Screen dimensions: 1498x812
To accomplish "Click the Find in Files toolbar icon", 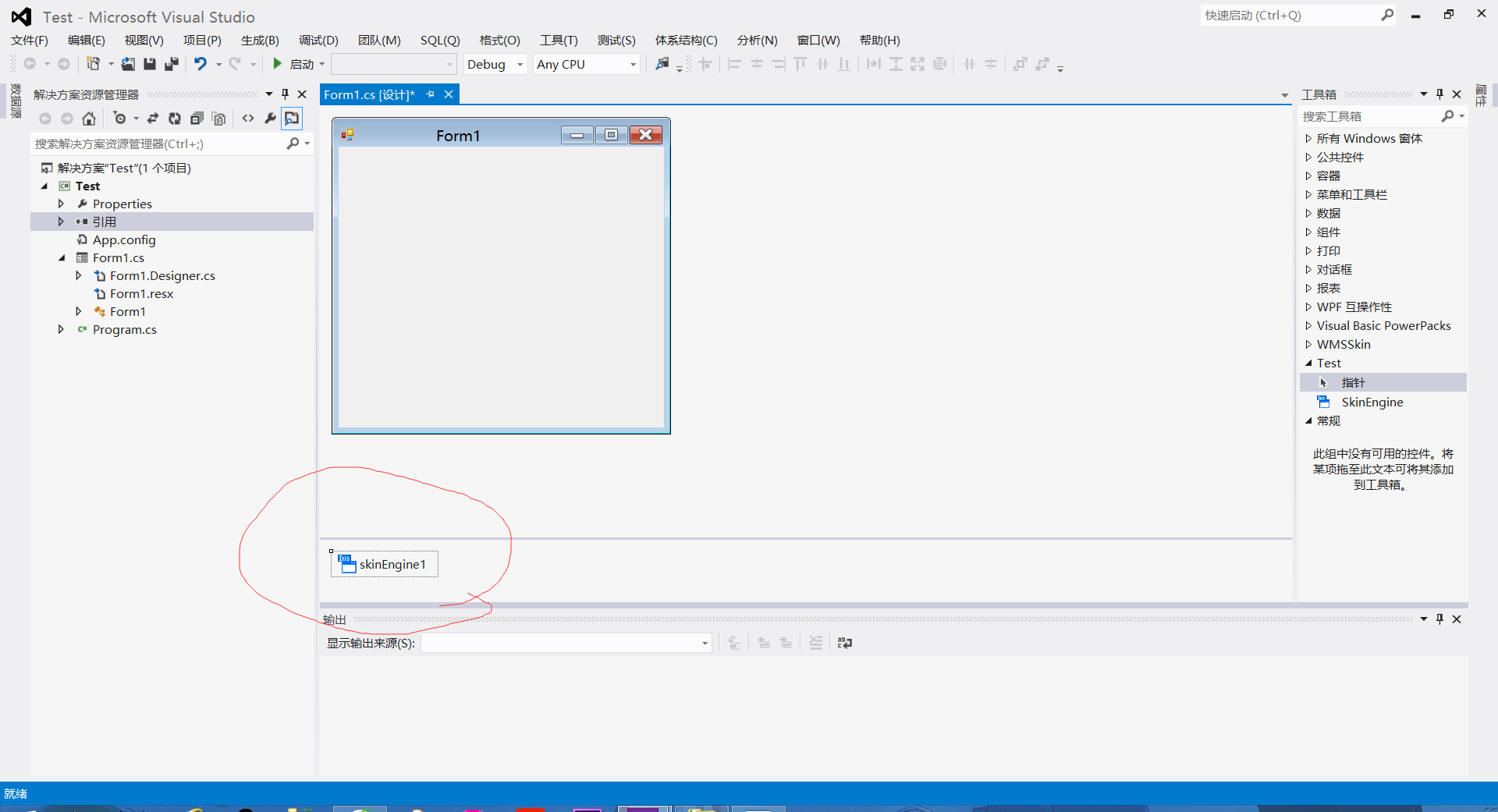I will 662,64.
